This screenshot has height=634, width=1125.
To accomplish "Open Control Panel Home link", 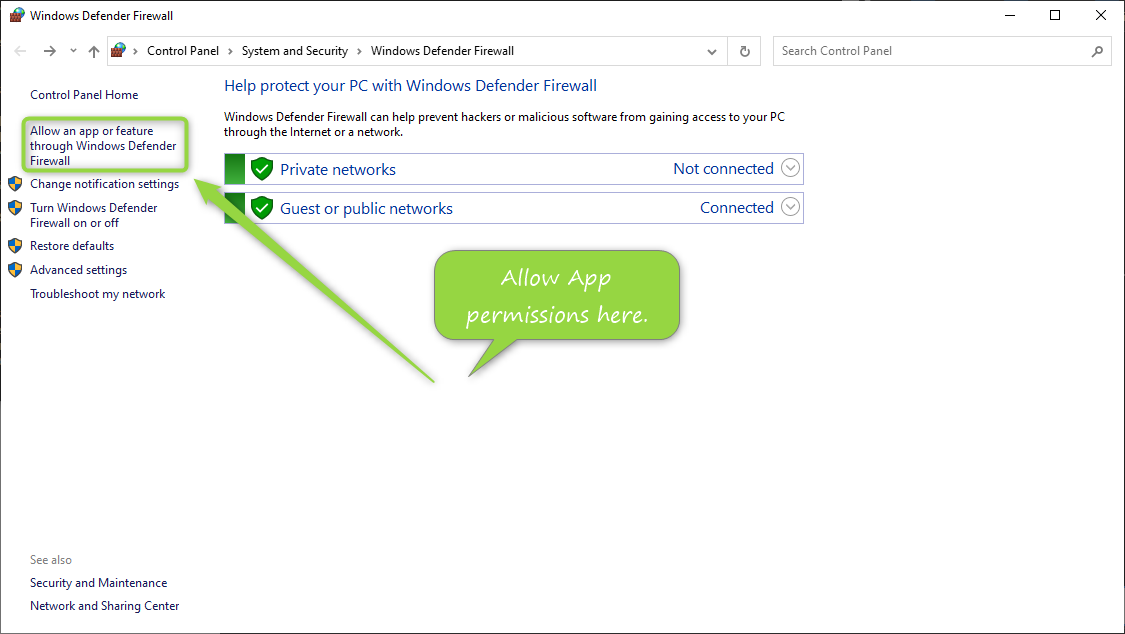I will coord(84,95).
